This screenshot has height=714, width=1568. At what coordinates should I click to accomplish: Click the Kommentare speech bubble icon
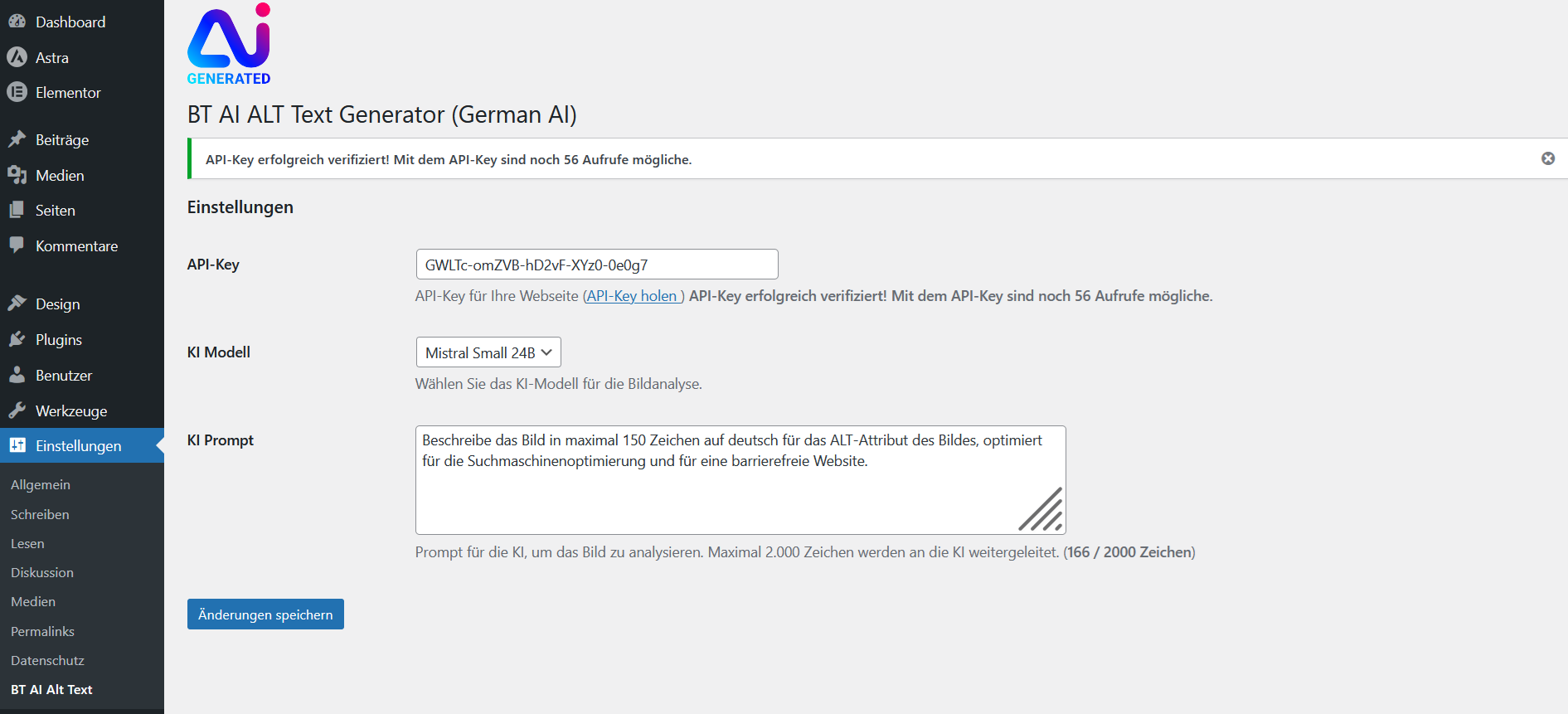pyautogui.click(x=17, y=245)
